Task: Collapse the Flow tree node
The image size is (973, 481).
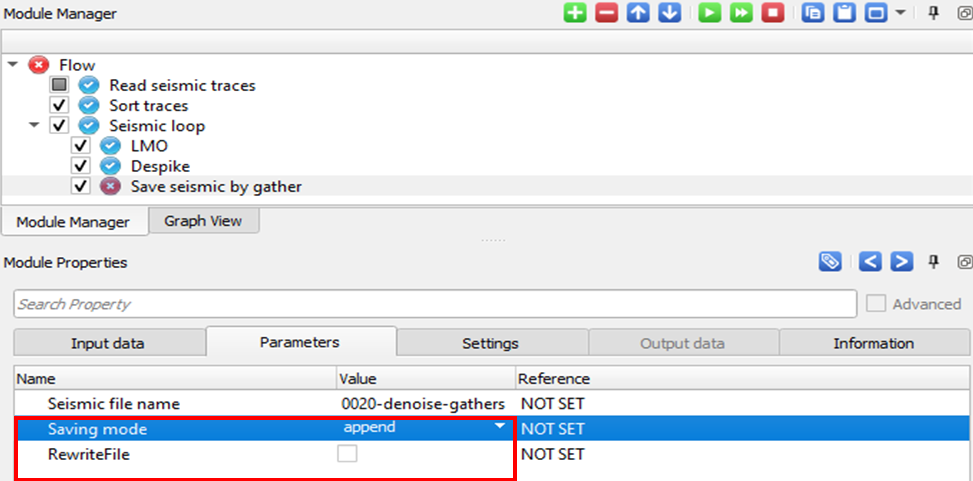Action: tap(13, 65)
